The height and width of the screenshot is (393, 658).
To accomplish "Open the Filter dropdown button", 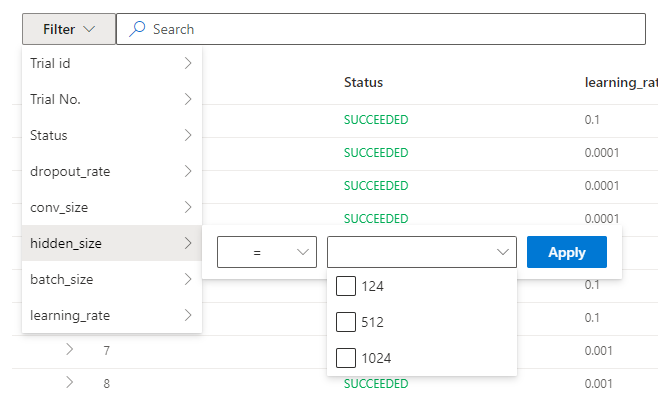I will 69,29.
